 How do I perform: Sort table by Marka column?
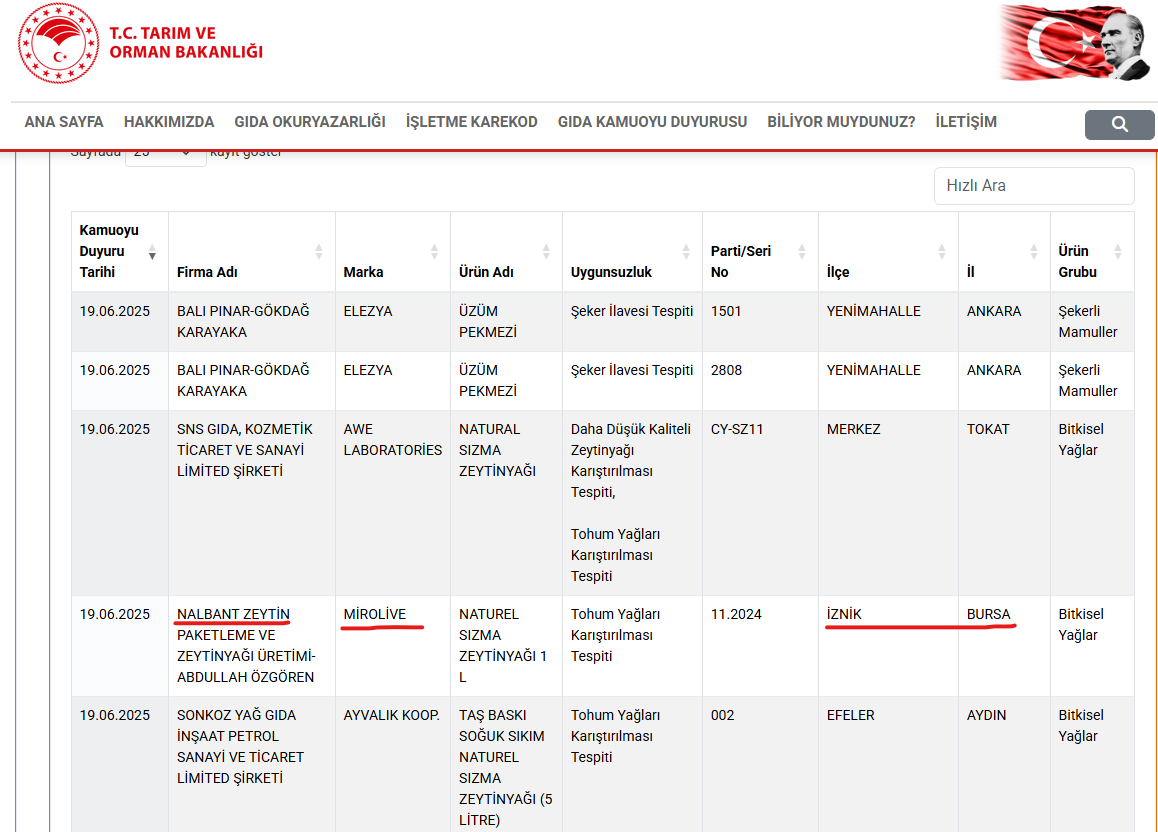(434, 251)
